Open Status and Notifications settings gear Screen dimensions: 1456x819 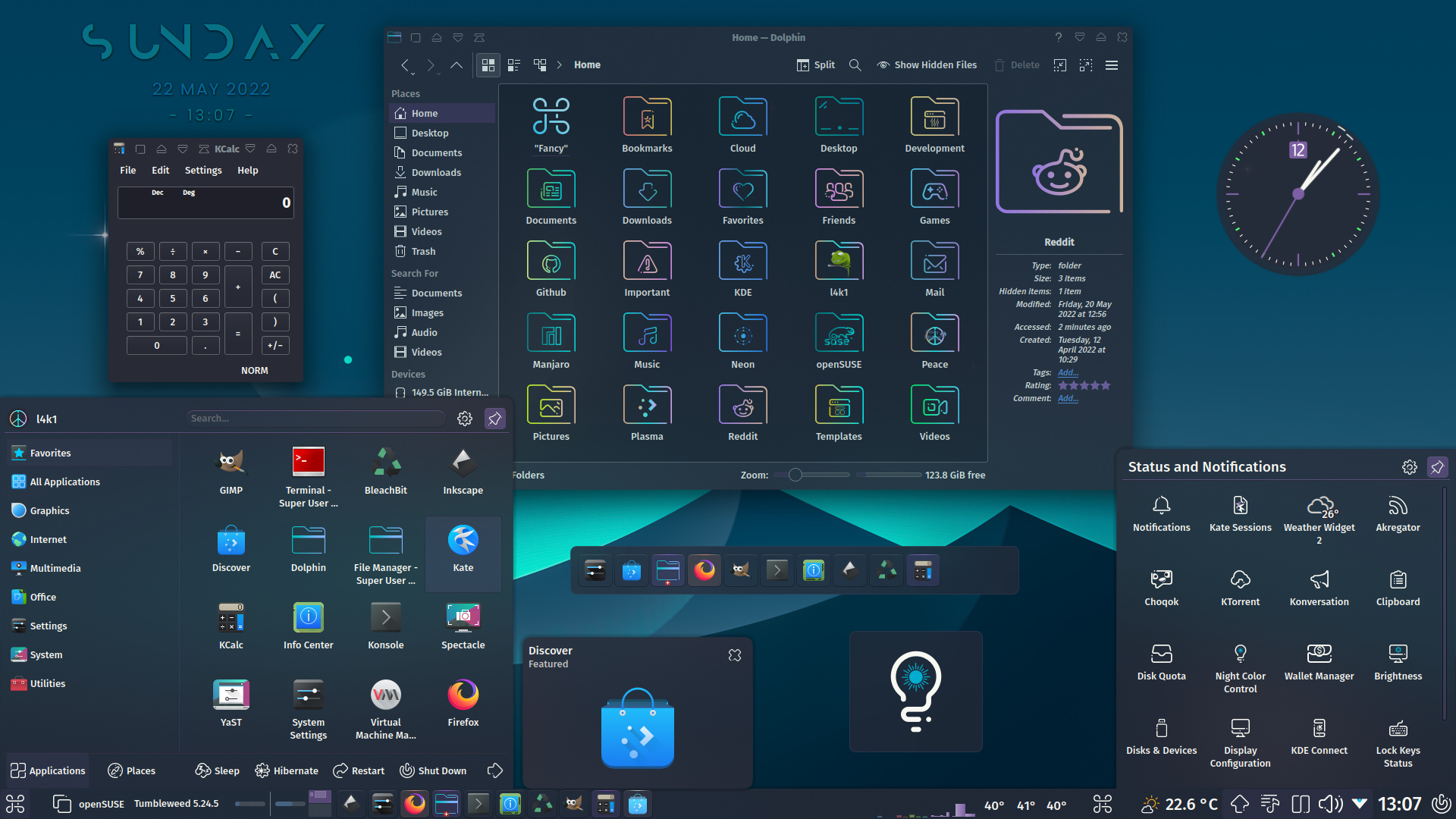[1410, 467]
